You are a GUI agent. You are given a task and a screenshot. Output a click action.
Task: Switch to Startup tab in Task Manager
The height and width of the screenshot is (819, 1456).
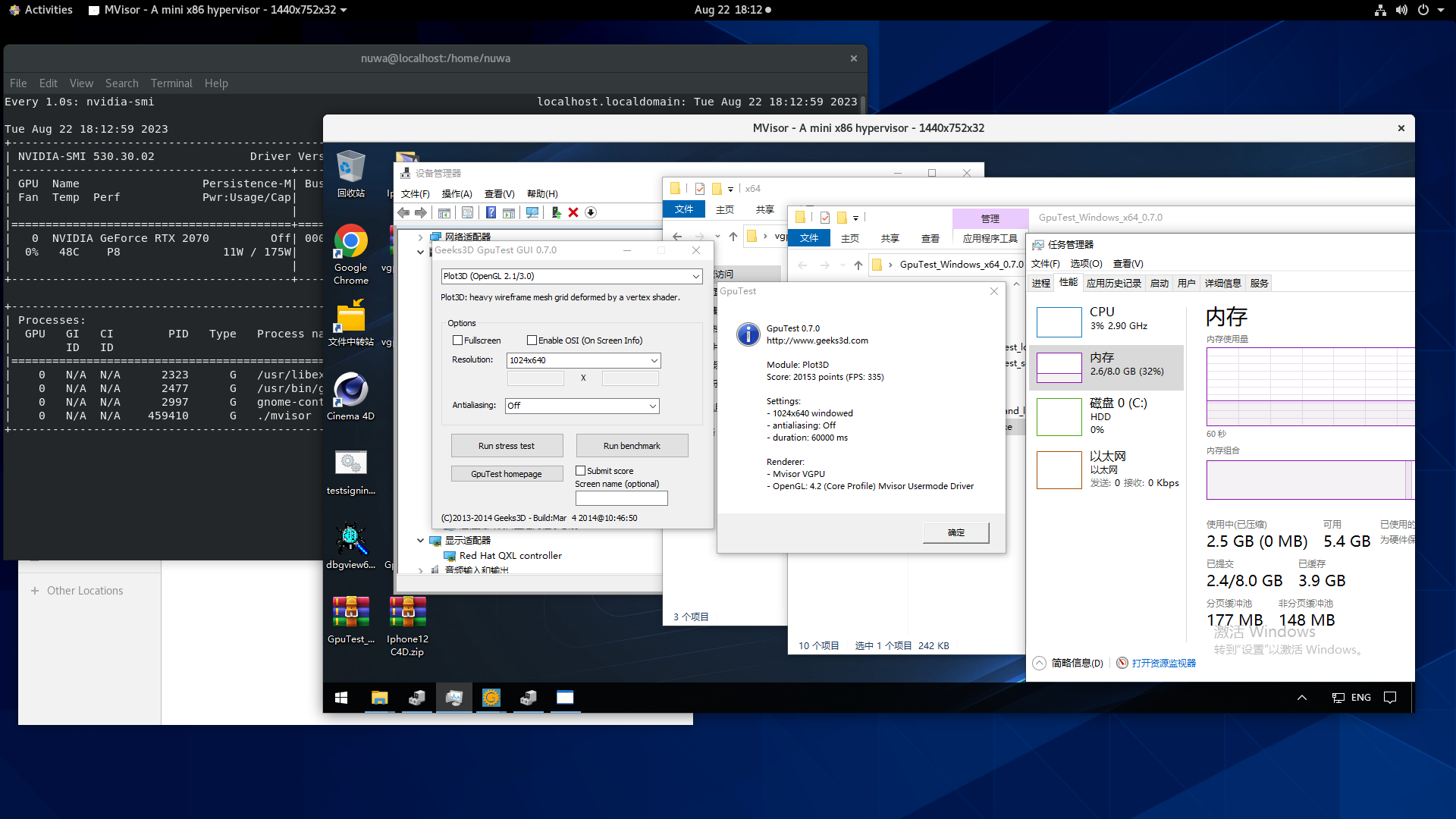click(x=1159, y=284)
